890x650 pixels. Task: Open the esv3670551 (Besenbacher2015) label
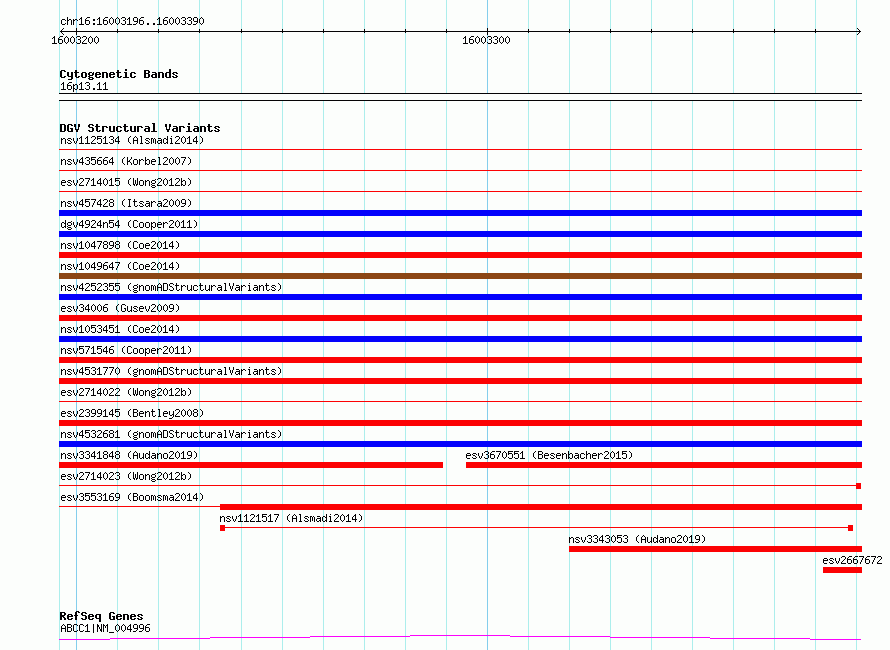click(549, 455)
